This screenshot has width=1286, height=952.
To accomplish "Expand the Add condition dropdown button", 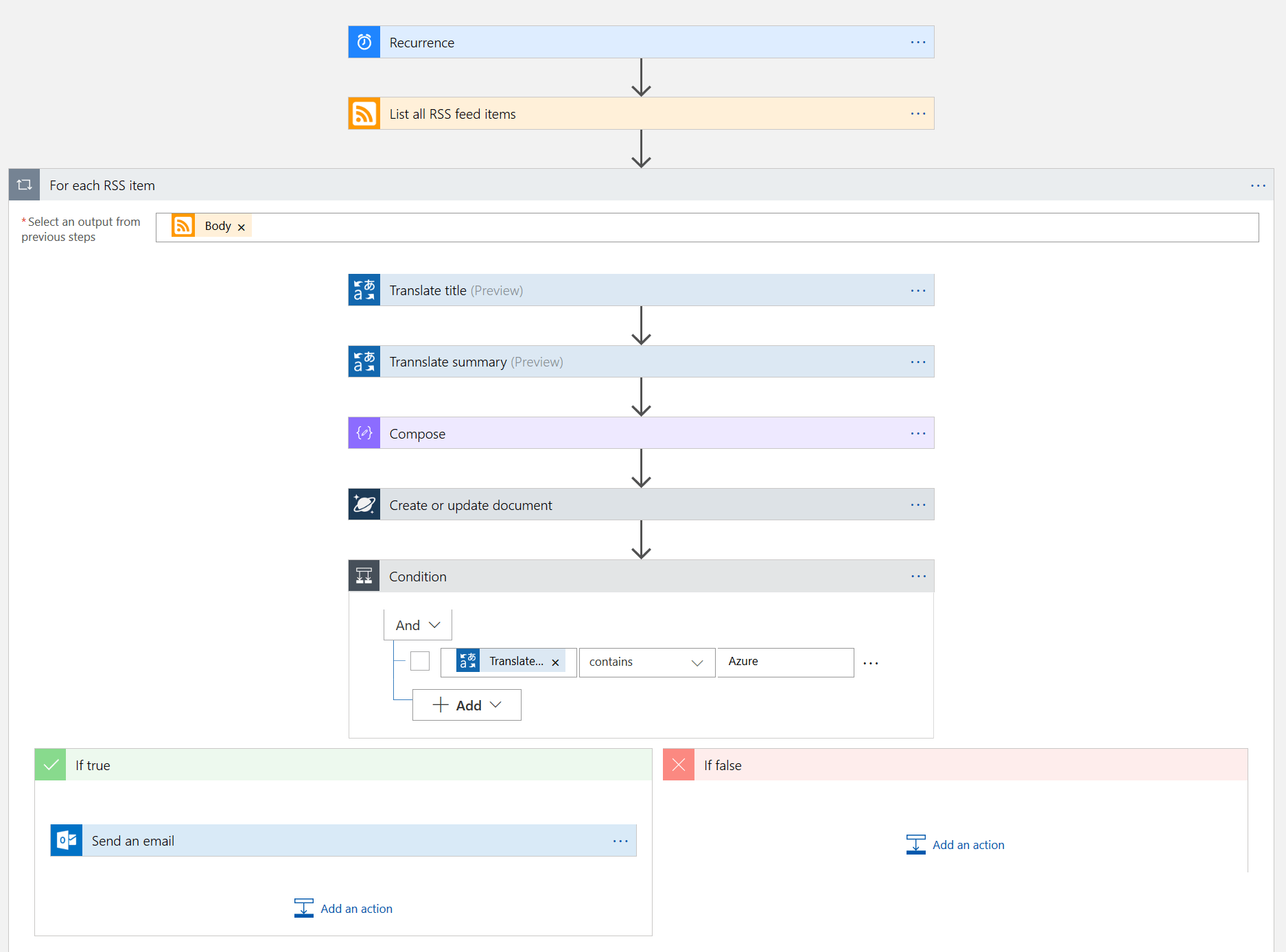I will click(467, 705).
